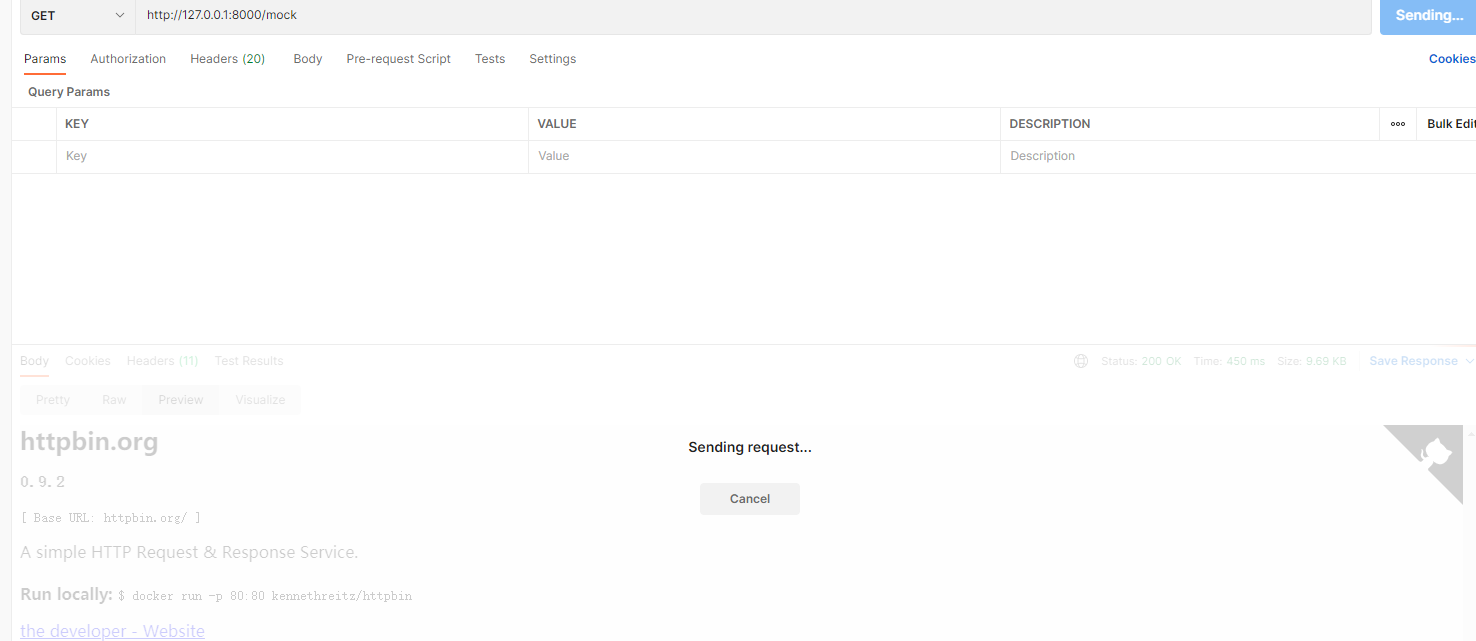
Task: Select the response Cookies tab
Action: point(88,361)
